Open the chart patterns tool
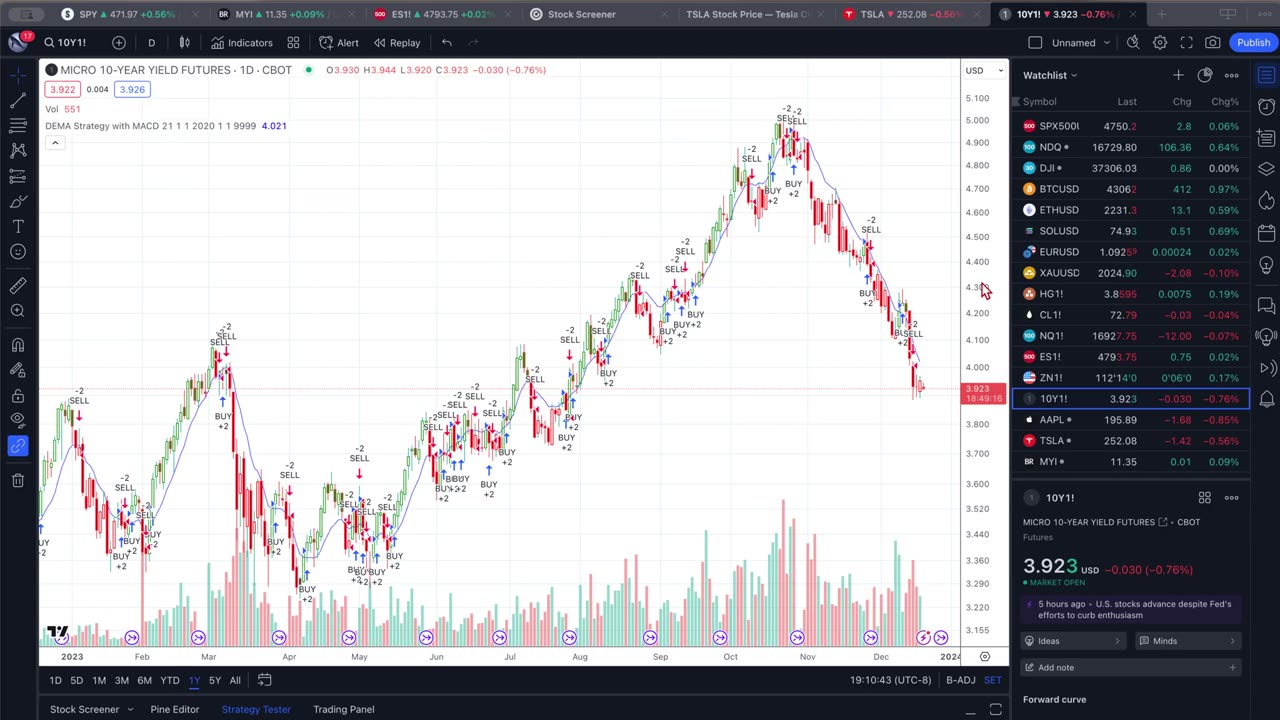This screenshot has width=1280, height=720. (x=18, y=151)
